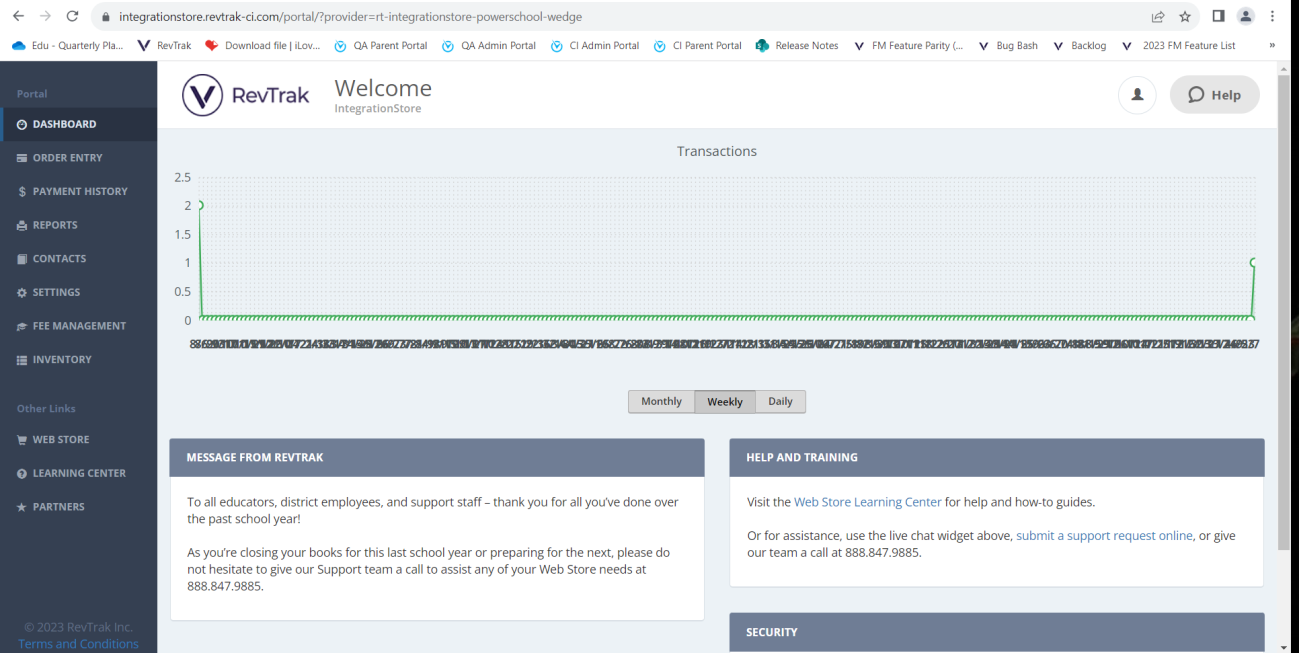This screenshot has width=1299, height=653.
Task: Open Fee Management sidebar item
Action: 79,326
